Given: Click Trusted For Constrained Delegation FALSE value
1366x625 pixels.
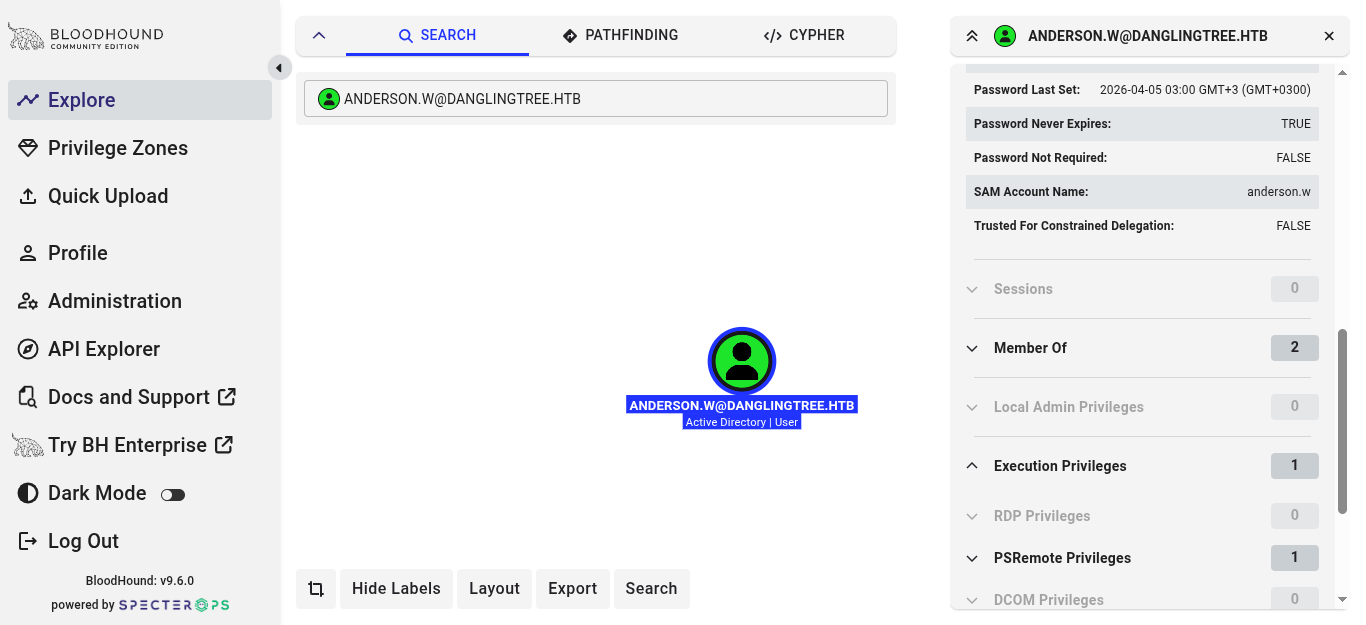Looking at the screenshot, I should point(1293,226).
